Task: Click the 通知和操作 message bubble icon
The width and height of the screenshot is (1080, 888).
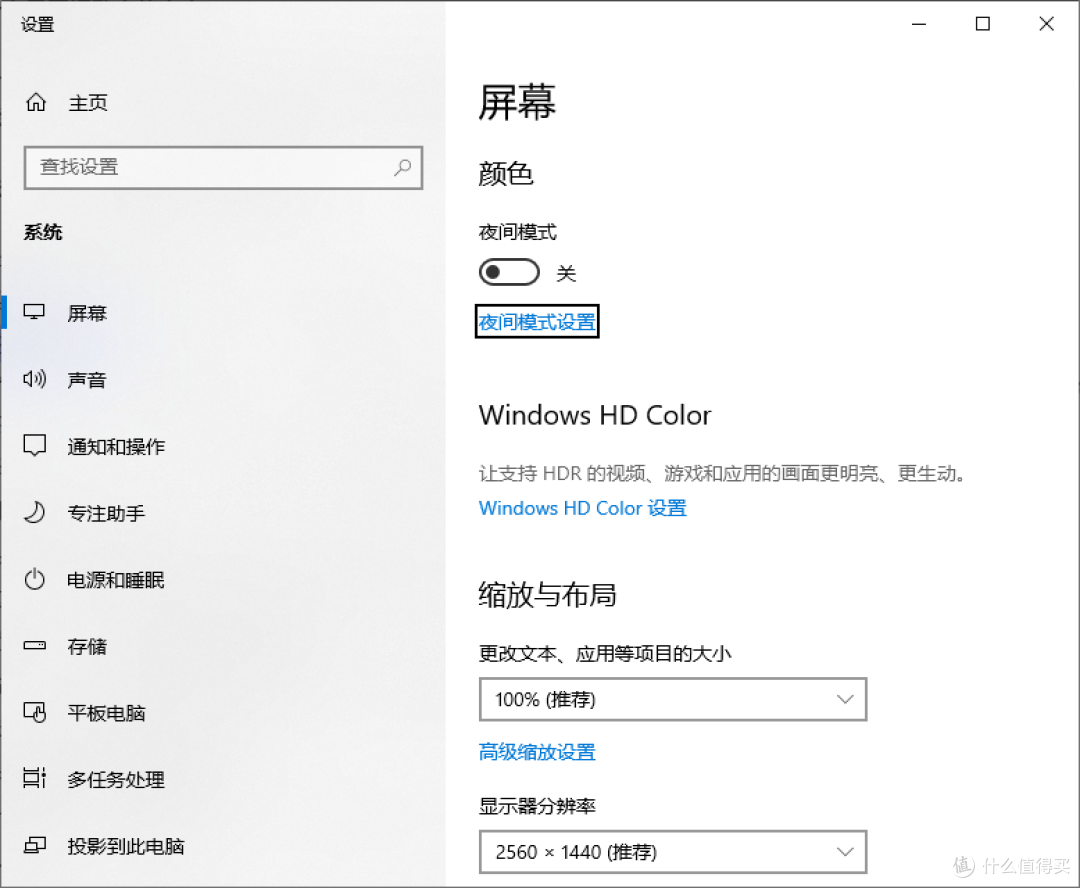Action: point(34,446)
